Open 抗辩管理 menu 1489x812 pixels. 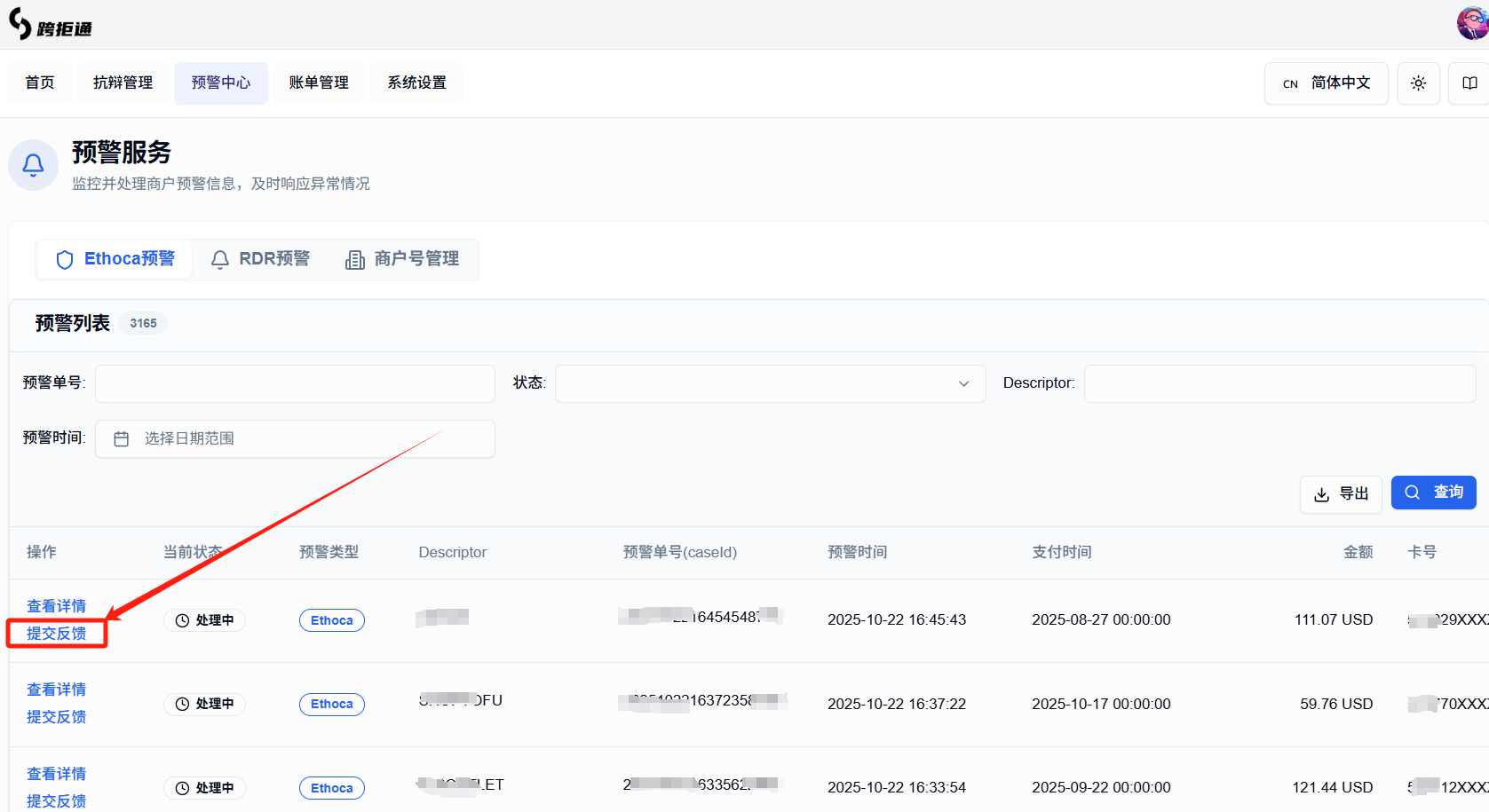(x=123, y=83)
